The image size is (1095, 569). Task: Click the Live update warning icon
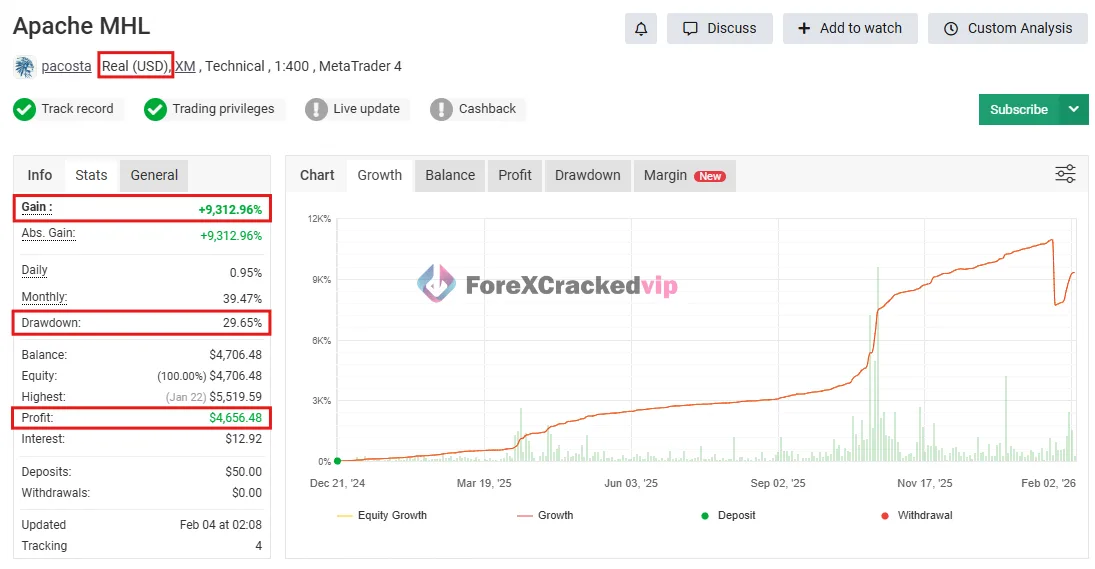point(316,109)
